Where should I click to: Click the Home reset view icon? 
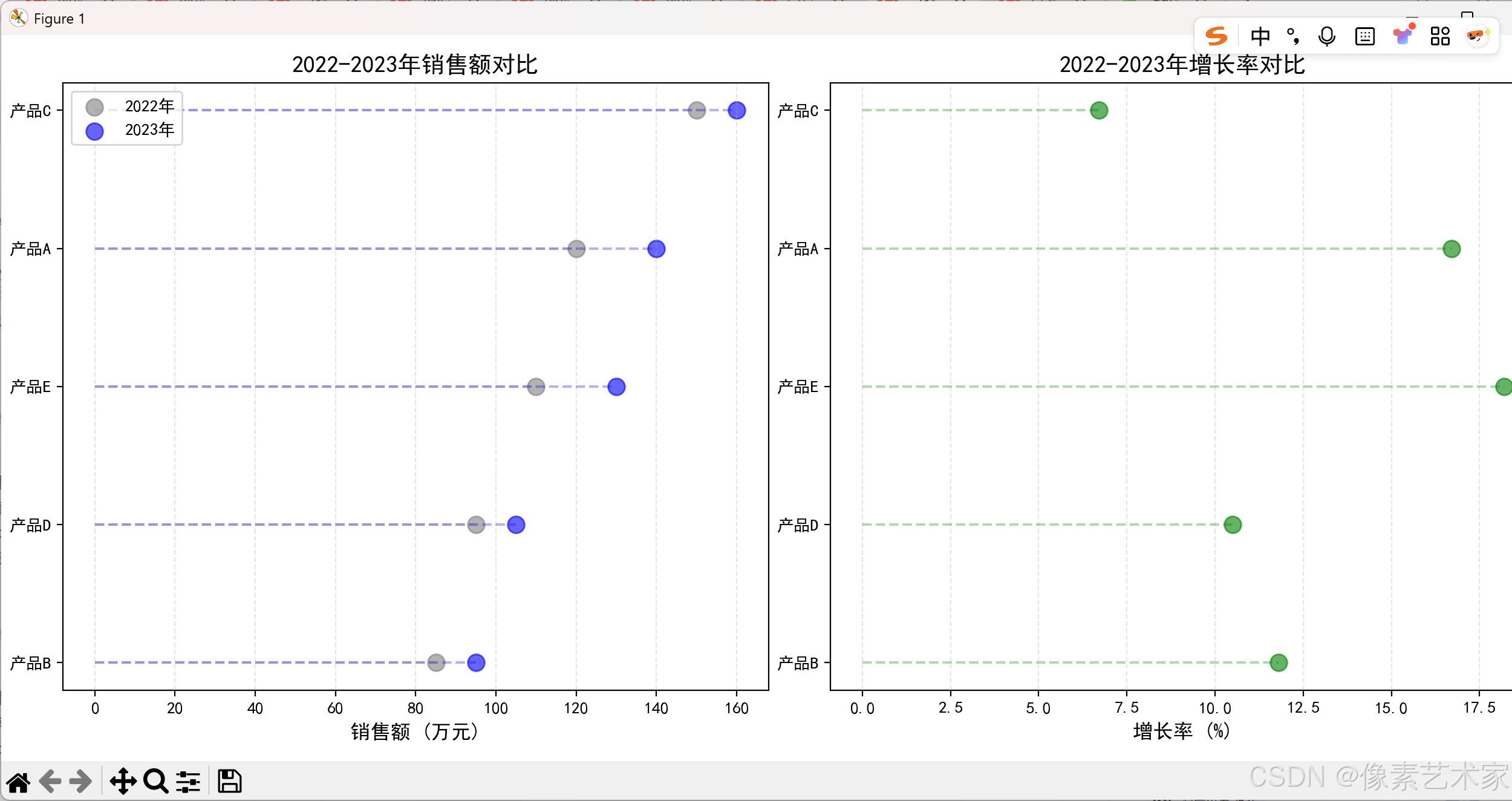coord(18,782)
